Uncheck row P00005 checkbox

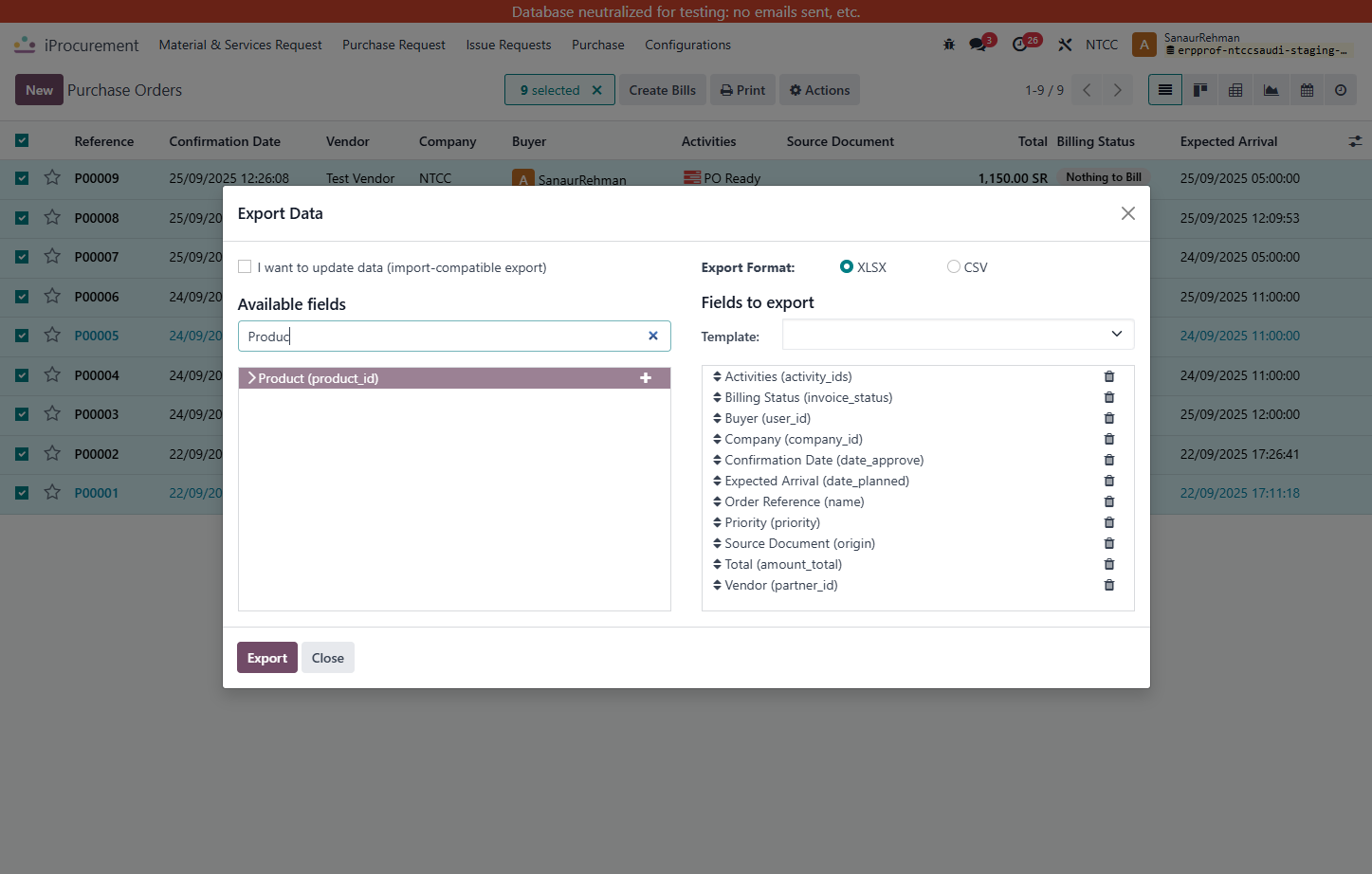[x=22, y=336]
